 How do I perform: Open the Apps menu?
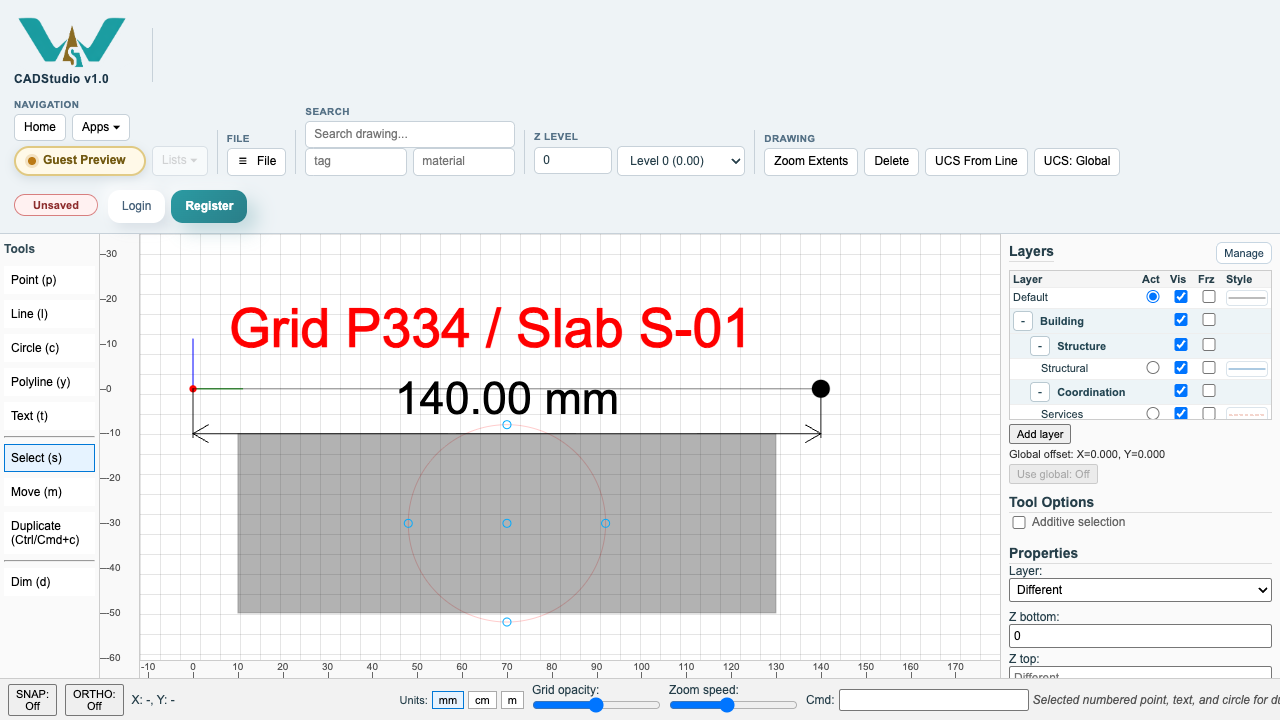tap(101, 127)
